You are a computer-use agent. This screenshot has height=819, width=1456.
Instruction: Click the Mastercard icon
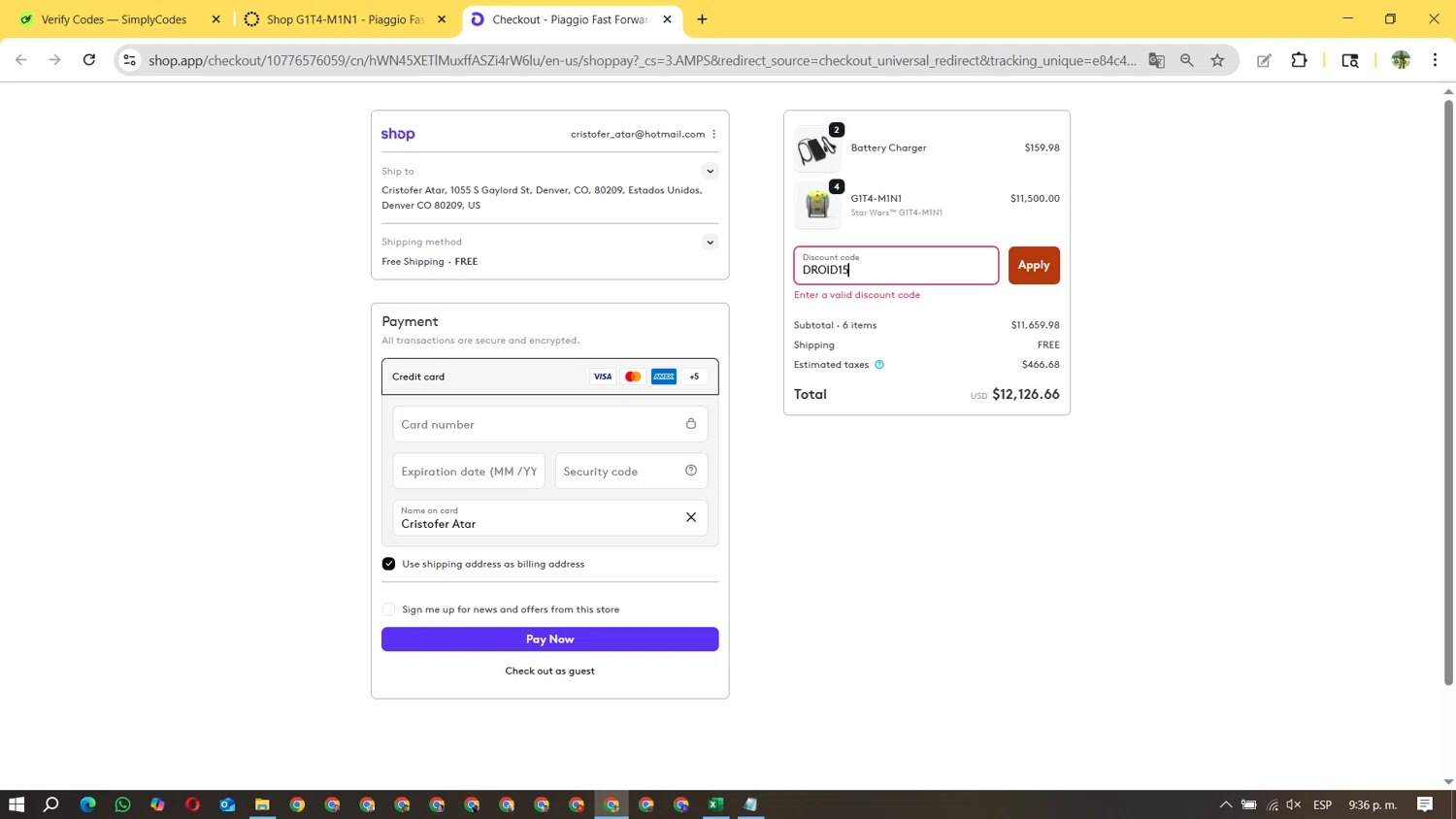click(x=633, y=377)
